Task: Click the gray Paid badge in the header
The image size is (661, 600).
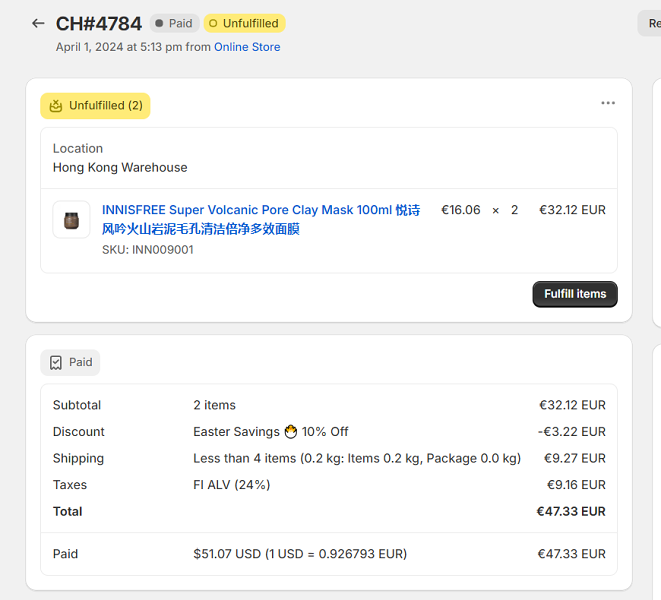Action: pos(174,23)
